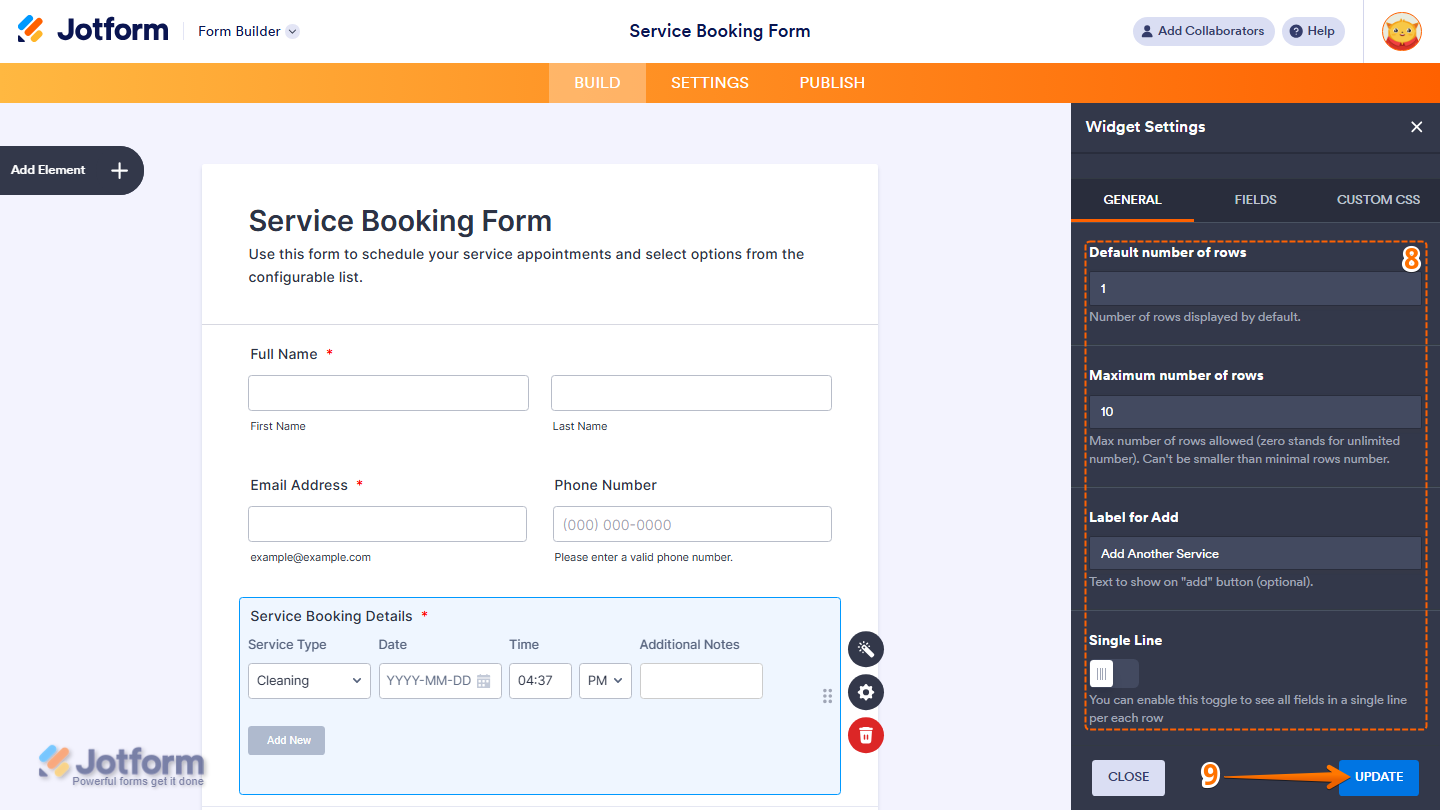The width and height of the screenshot is (1440, 810).
Task: Delete the widget with the red trash icon
Action: tap(865, 735)
